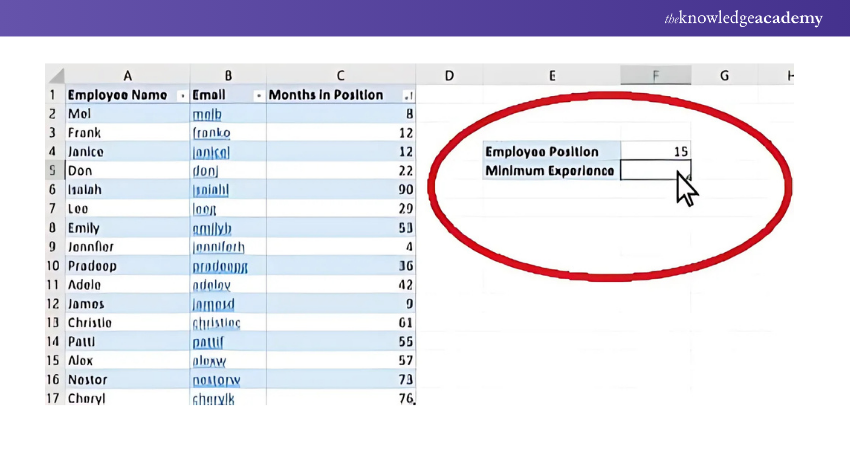Open the email link for Frank
The width and height of the screenshot is (850, 450).
[211, 133]
